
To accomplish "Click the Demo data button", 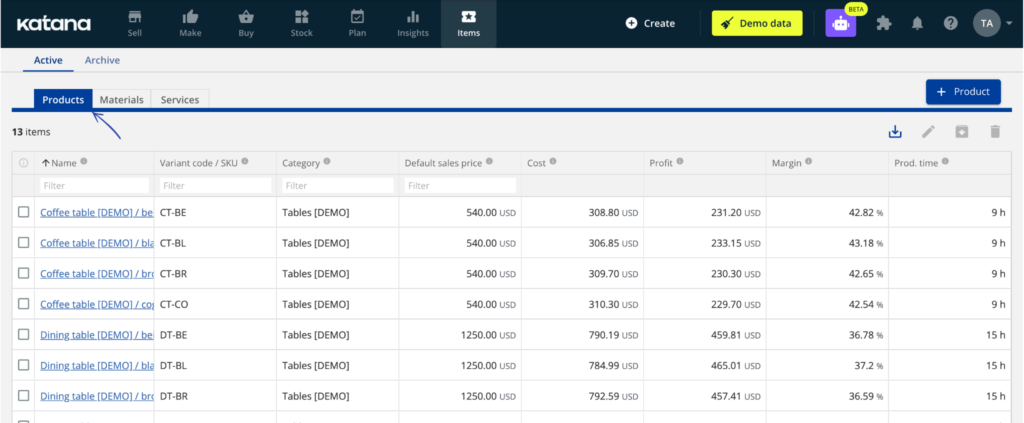I will [757, 24].
